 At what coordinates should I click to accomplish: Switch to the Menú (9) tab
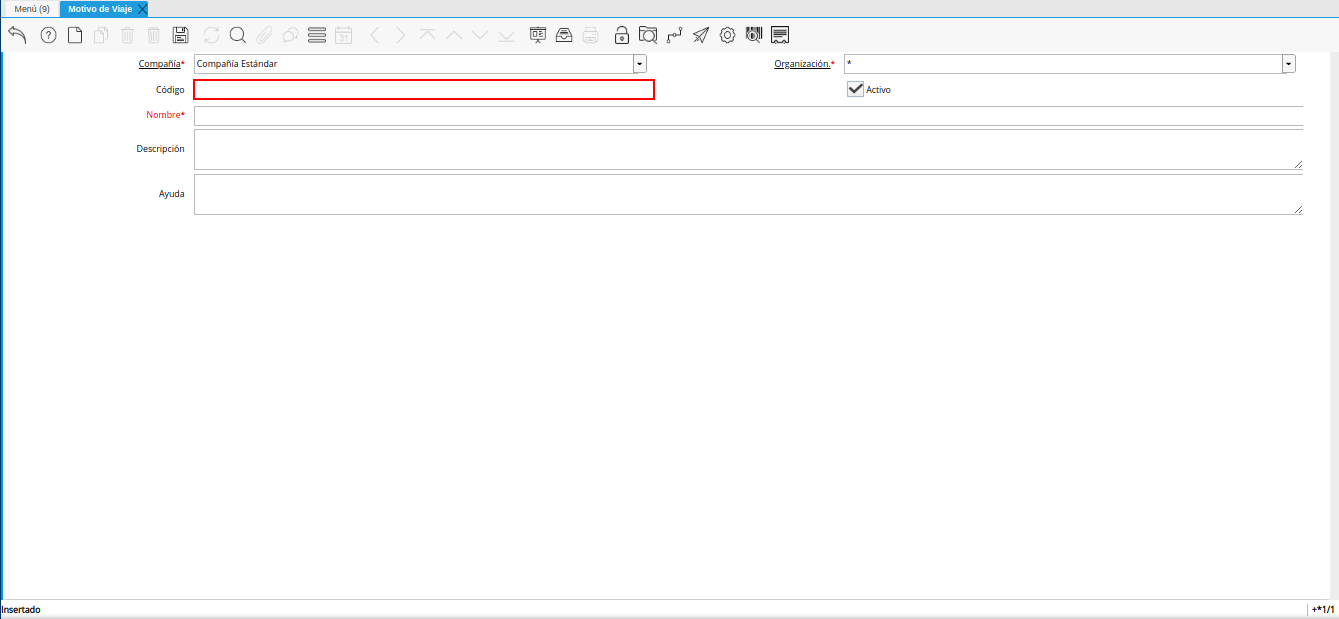32,9
